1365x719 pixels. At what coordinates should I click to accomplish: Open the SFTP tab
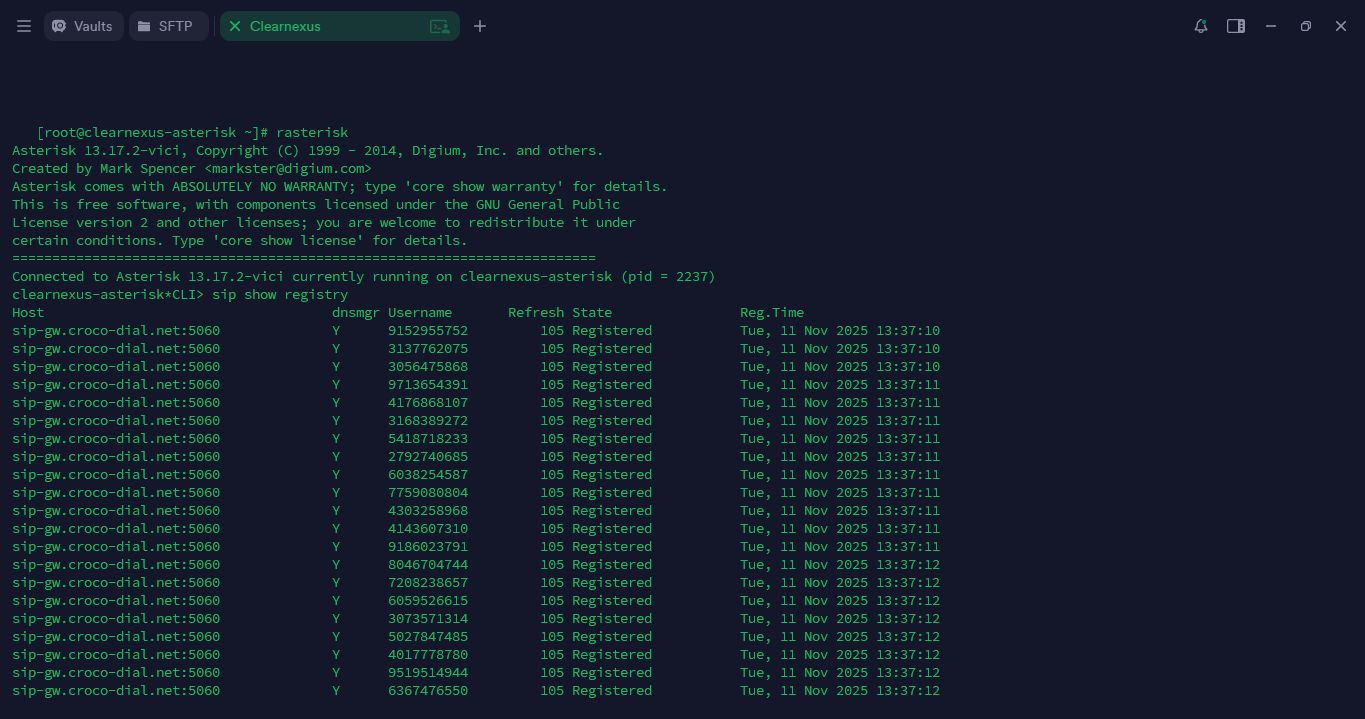click(167, 26)
